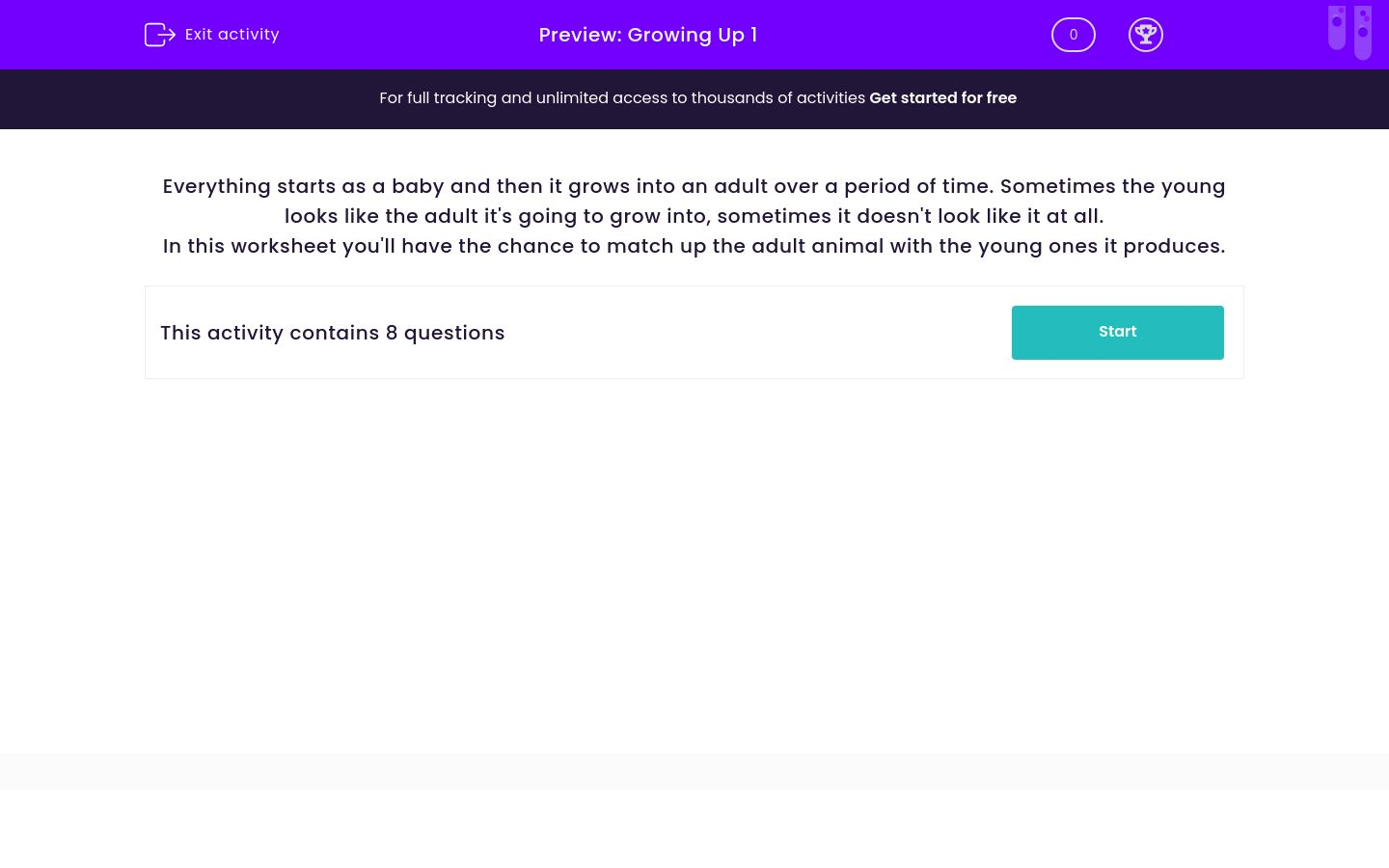Click the shorter left test tube graphic
The height and width of the screenshot is (868, 1389).
1336,27
